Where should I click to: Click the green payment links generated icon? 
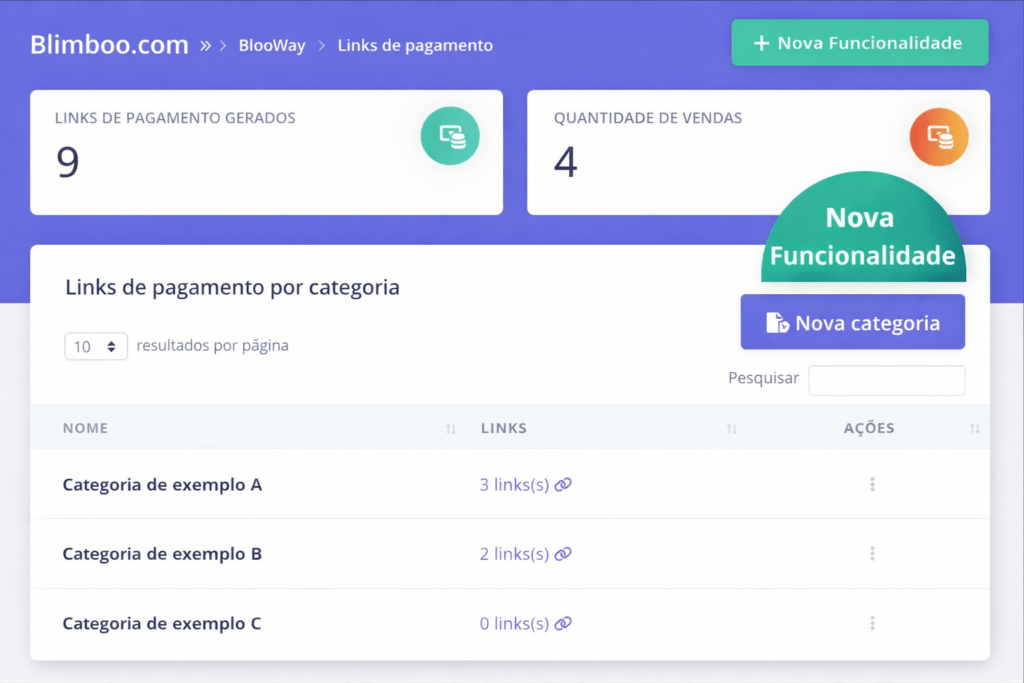[450, 136]
